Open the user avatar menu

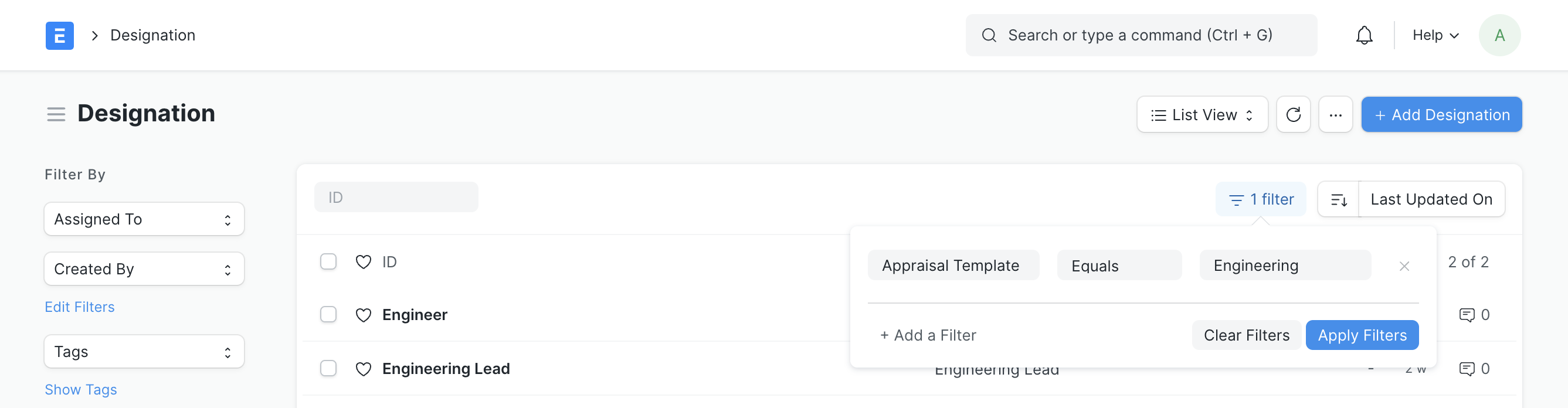(x=1499, y=35)
